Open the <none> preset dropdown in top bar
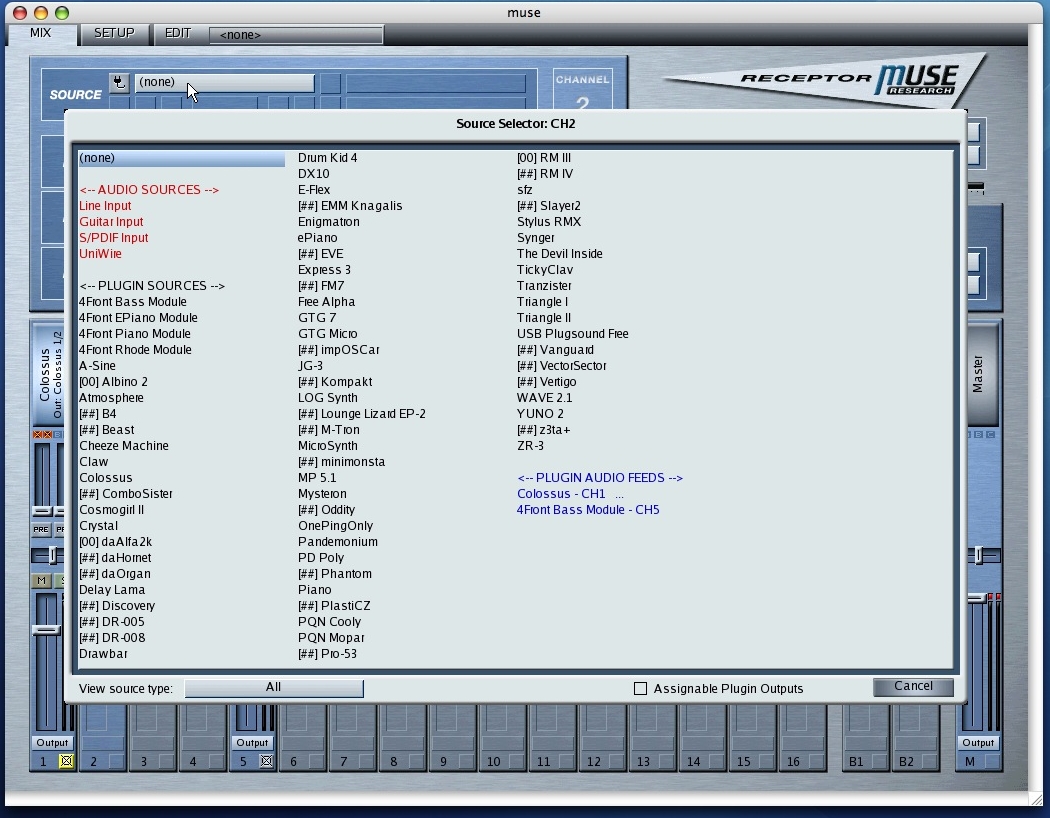Viewport: 1050px width, 818px height. [296, 35]
